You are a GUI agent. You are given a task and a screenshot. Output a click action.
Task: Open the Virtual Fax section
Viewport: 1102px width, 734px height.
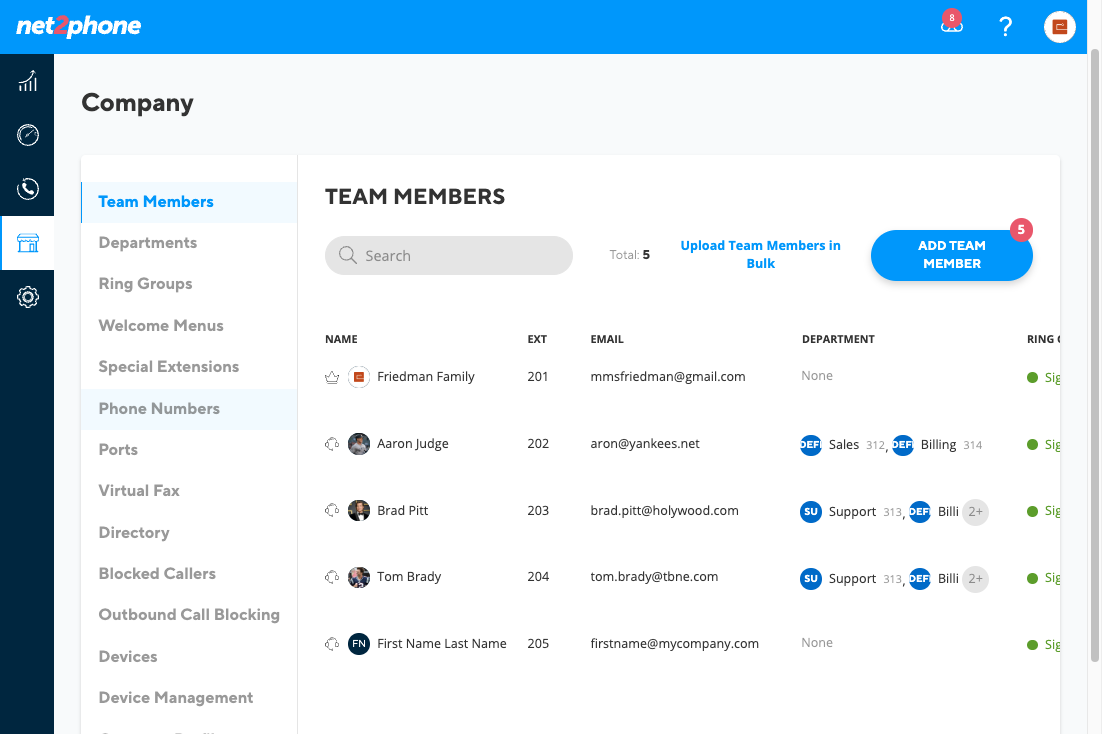click(x=139, y=491)
